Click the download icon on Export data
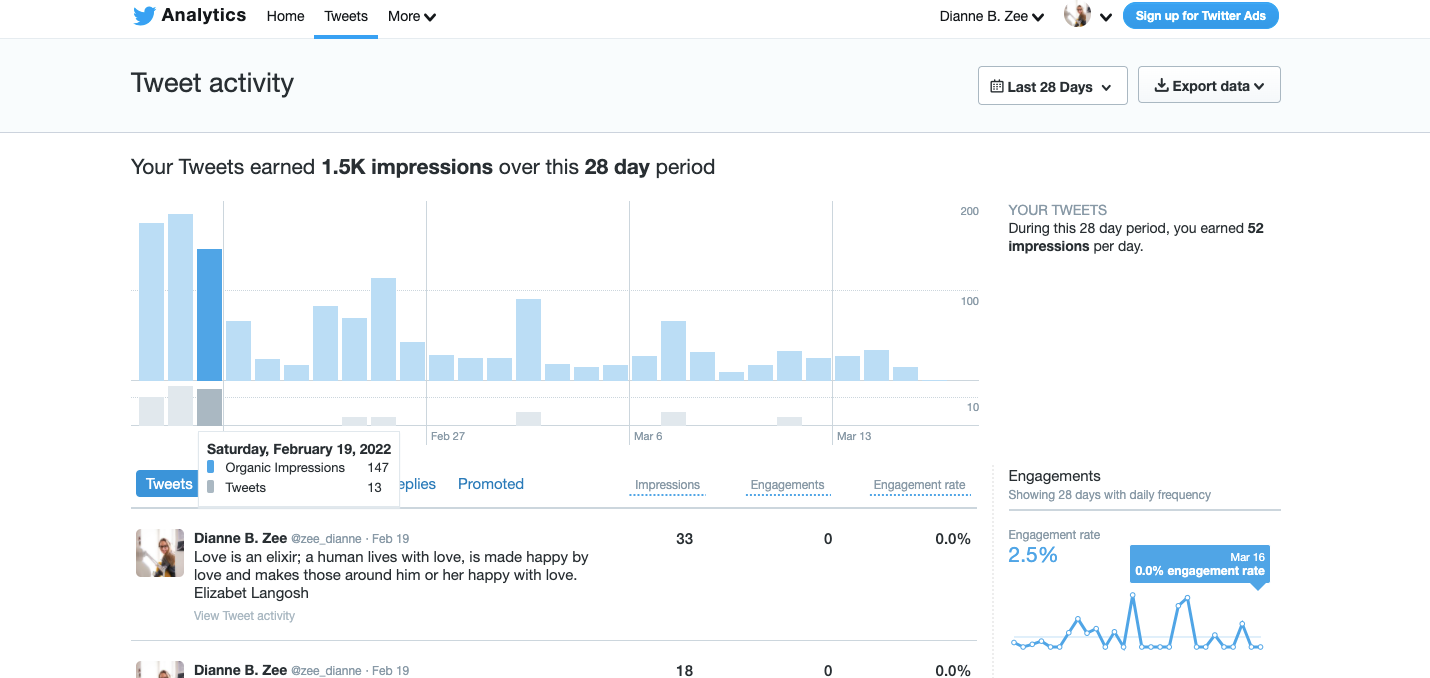Viewport: 1430px width, 678px height. click(1161, 85)
